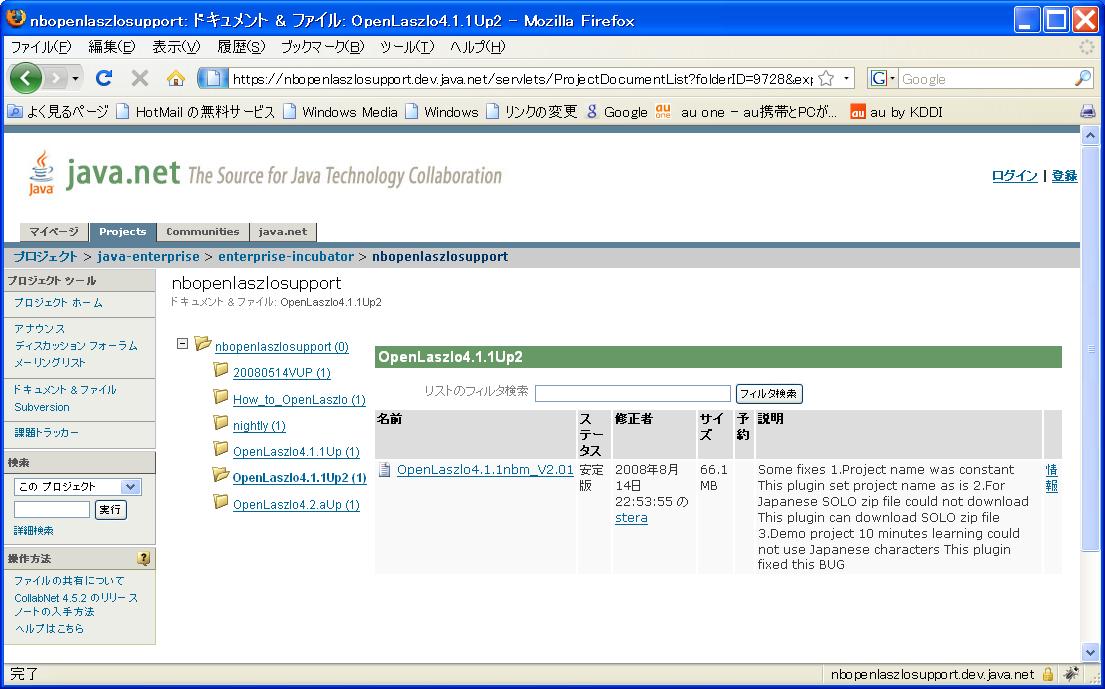
Task: Open the Google bookmark
Action: click(x=616, y=112)
